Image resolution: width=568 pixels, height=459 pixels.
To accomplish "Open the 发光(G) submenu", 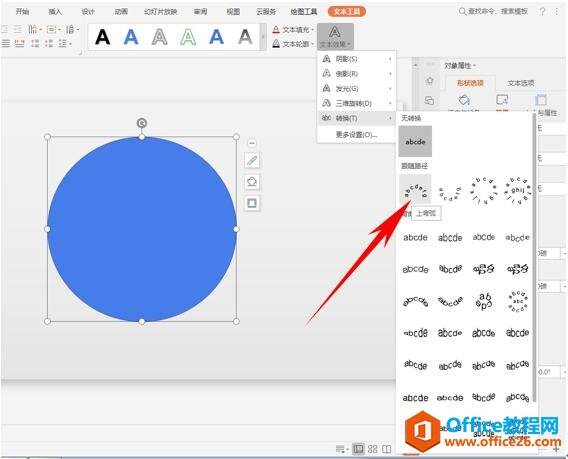I will click(356, 88).
